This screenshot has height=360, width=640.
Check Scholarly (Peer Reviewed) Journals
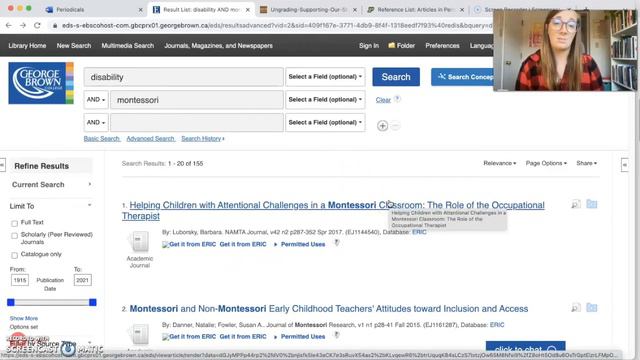click(x=15, y=236)
